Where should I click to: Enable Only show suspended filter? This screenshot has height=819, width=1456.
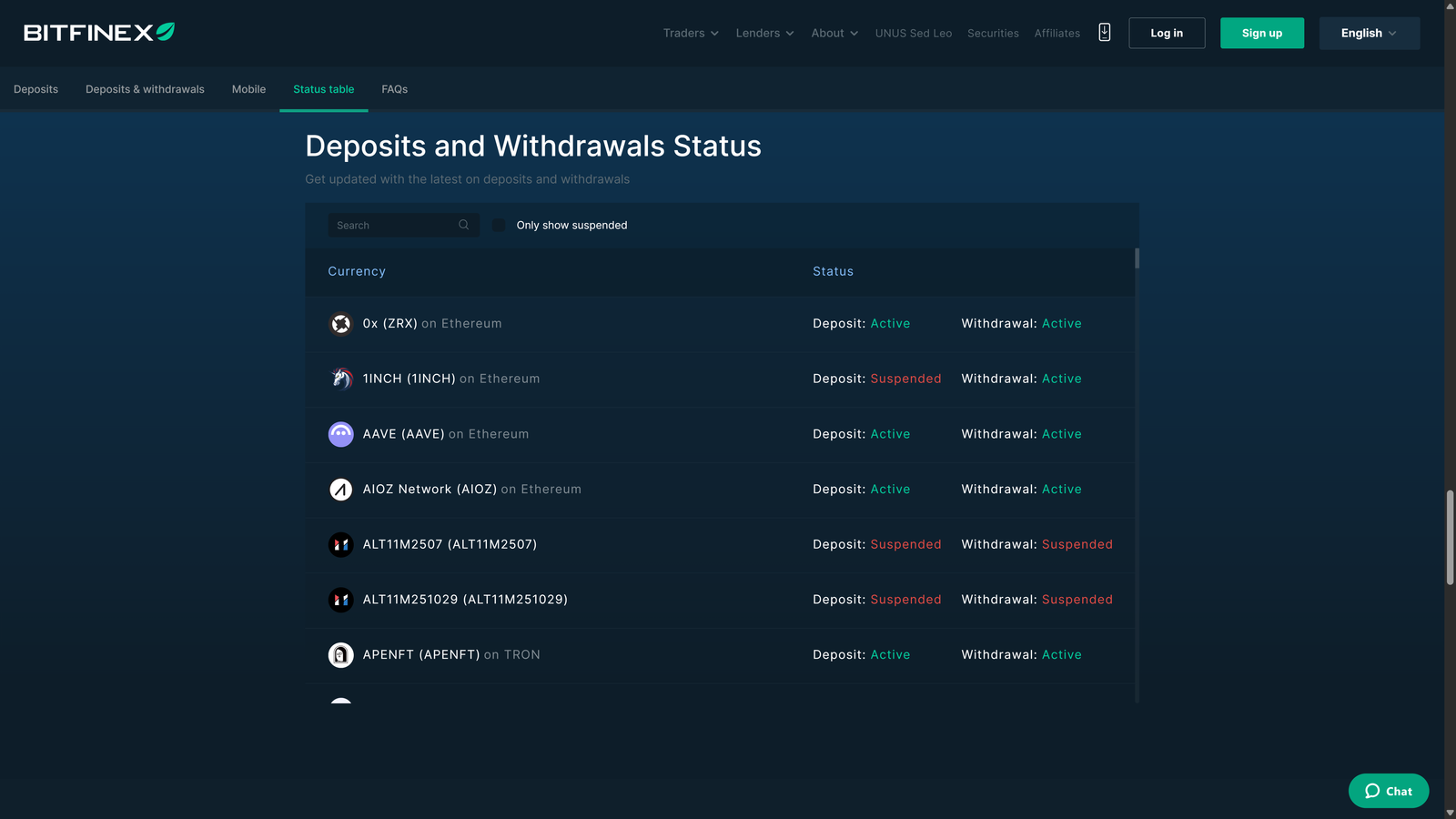coord(498,225)
